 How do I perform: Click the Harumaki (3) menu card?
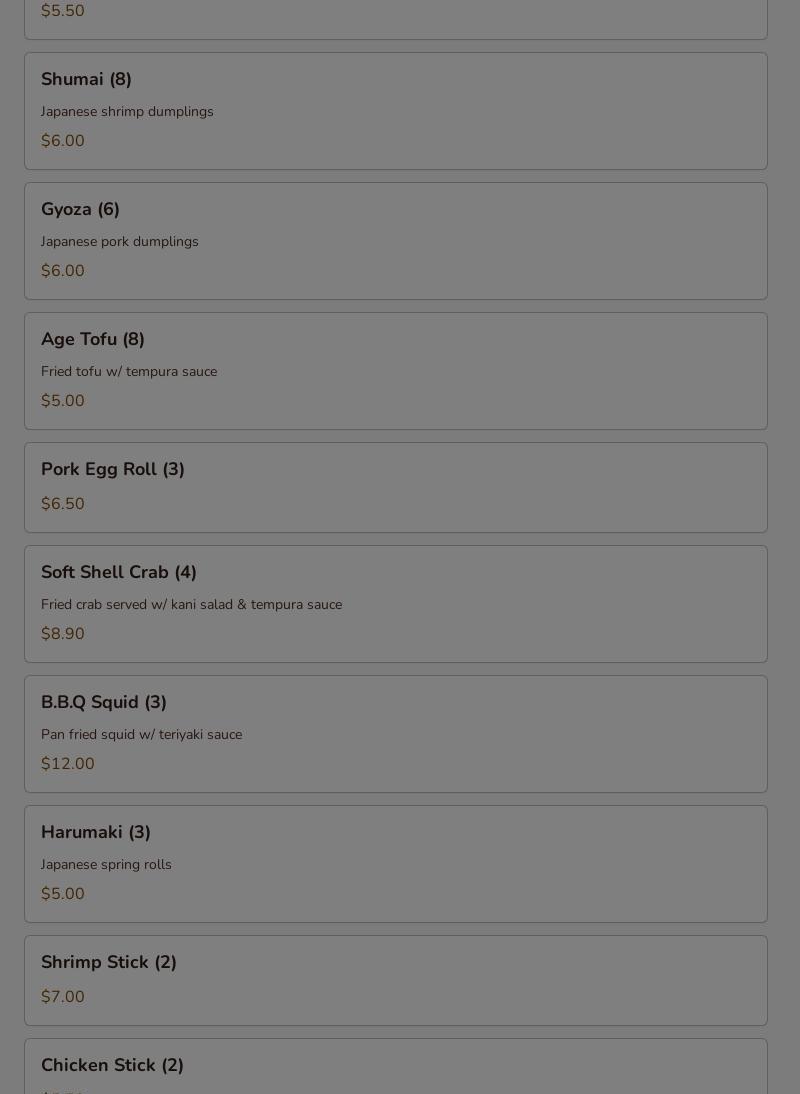pos(395,864)
